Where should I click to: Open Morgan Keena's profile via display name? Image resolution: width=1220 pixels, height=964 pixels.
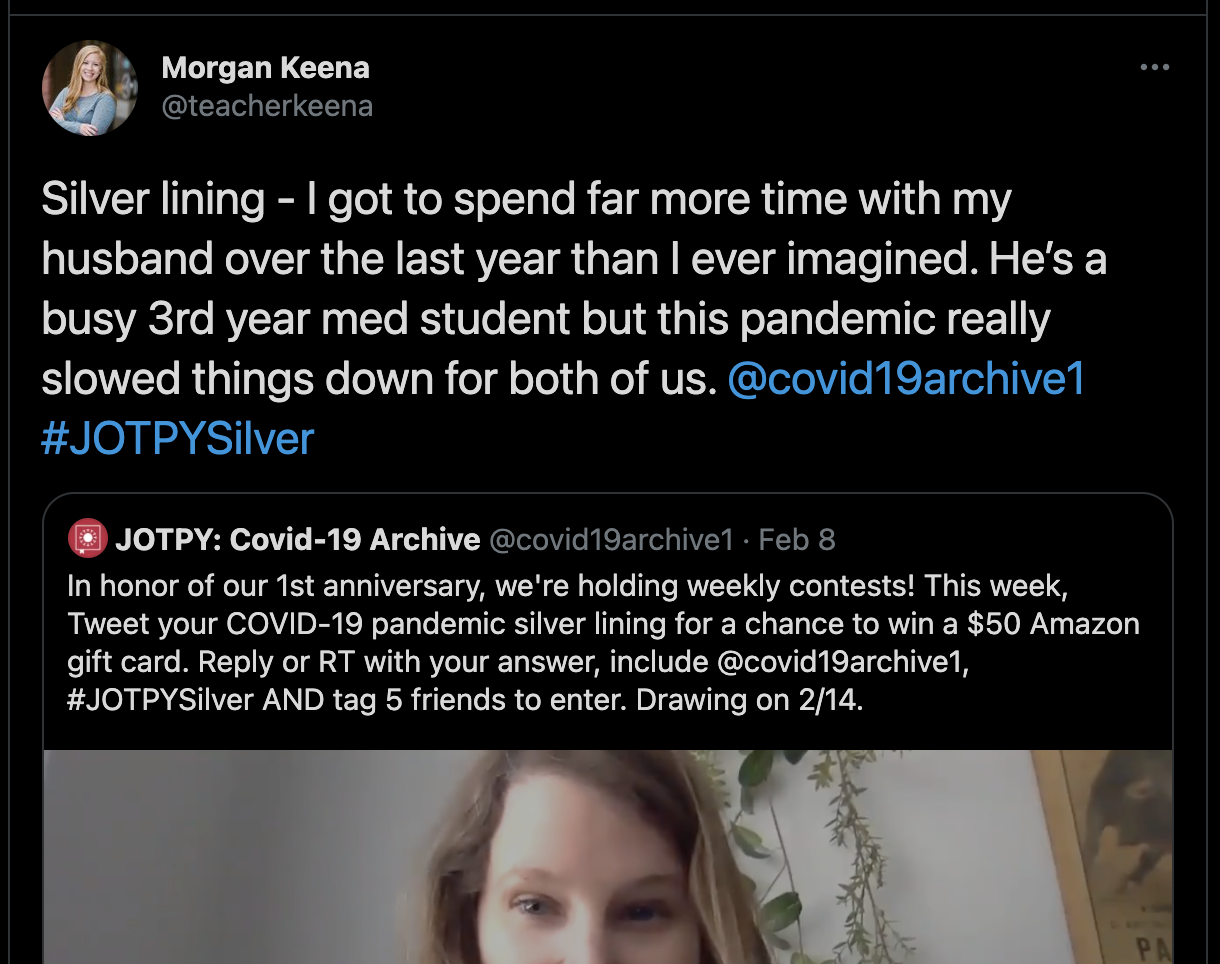point(265,68)
